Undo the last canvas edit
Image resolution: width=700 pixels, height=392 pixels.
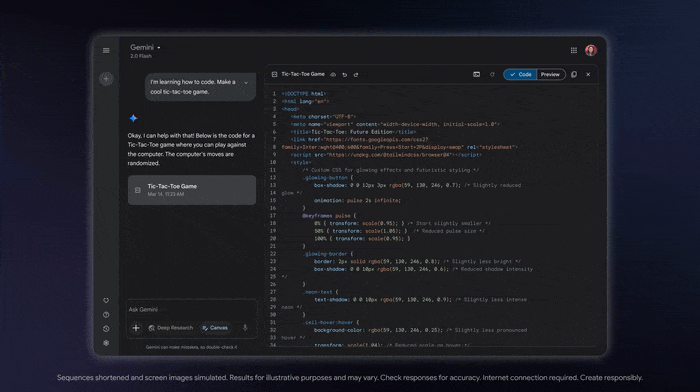pos(345,75)
